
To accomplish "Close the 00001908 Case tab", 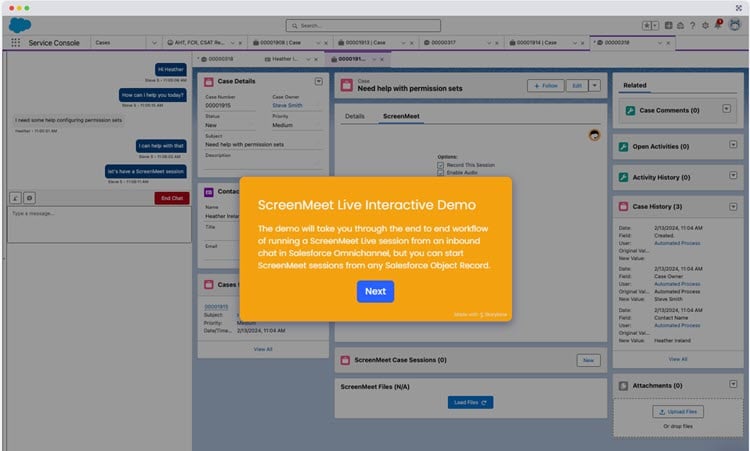I will coord(326,43).
